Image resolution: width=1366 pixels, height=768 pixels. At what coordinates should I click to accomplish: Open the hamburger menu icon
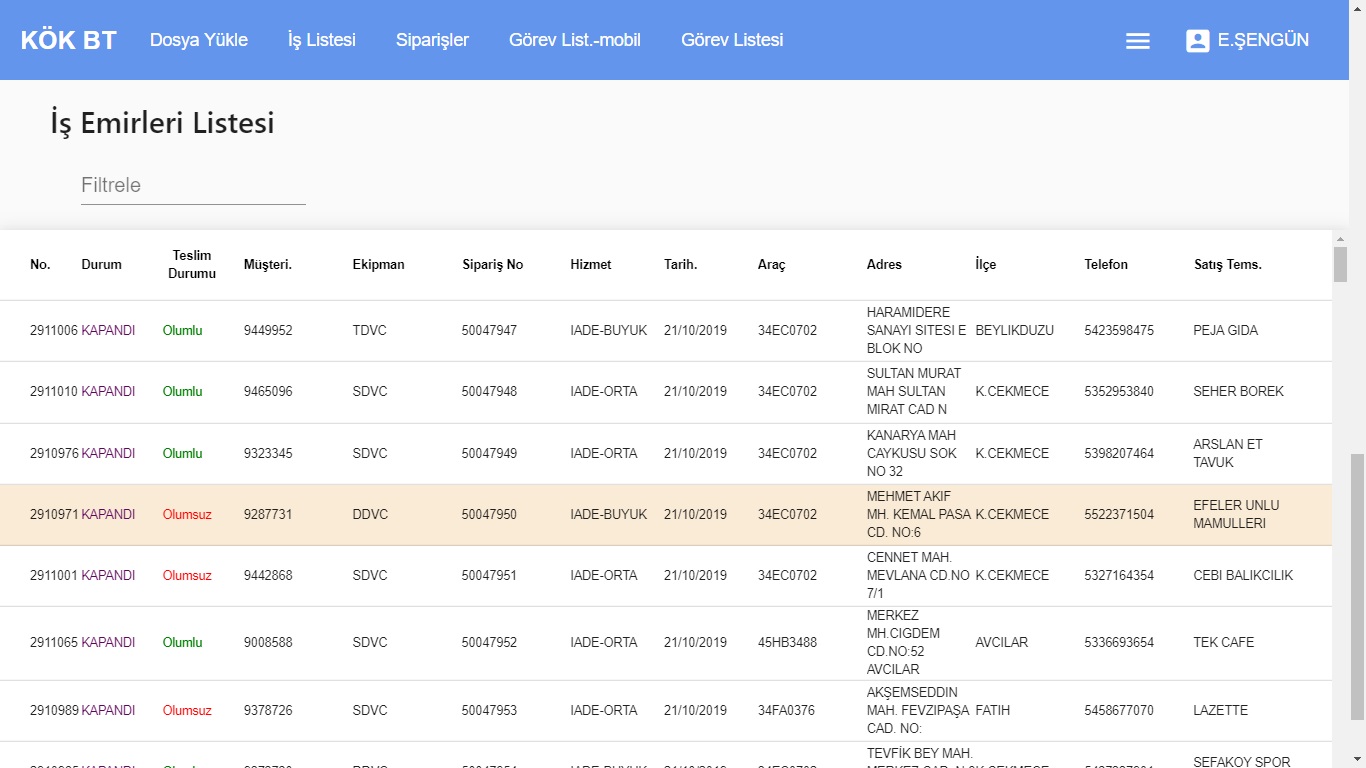(1137, 41)
